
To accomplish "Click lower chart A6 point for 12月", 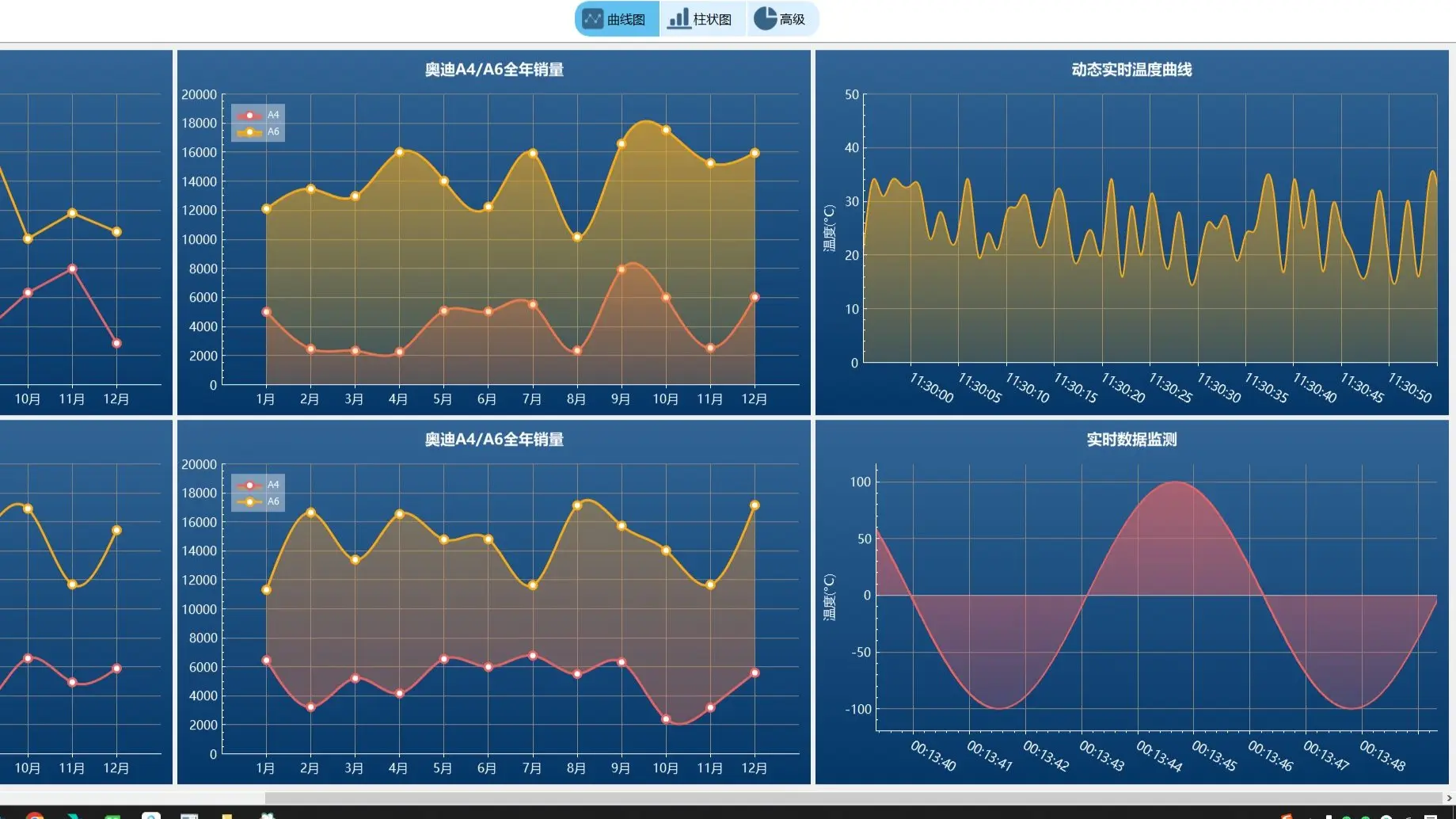I will click(755, 505).
